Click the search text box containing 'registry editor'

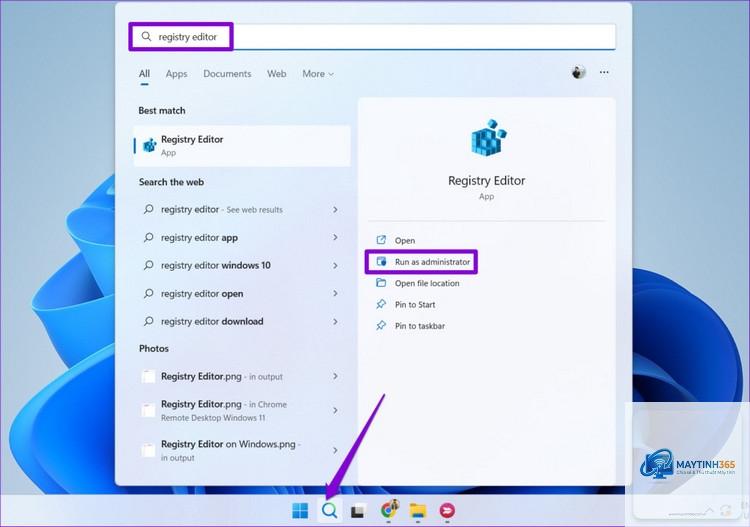click(x=372, y=37)
